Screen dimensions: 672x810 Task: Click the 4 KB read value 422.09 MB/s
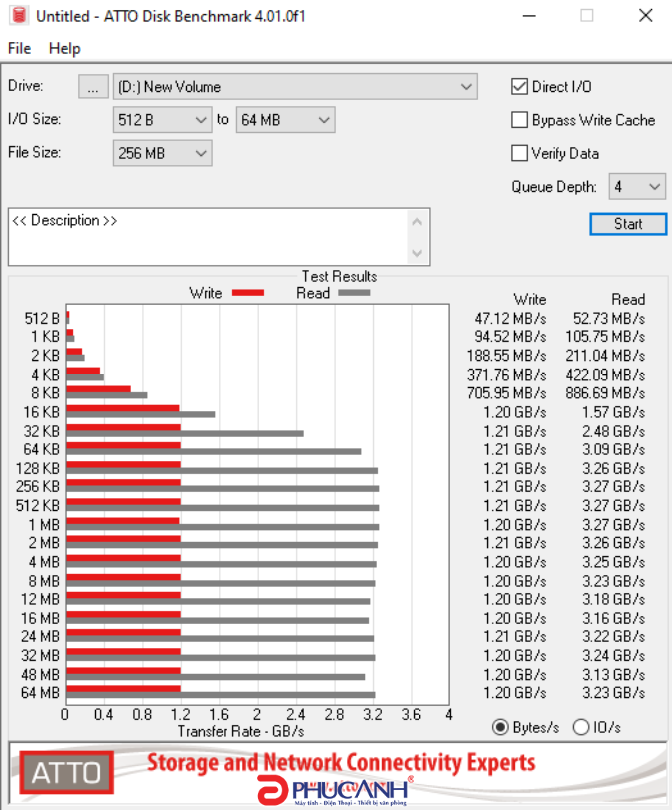pyautogui.click(x=605, y=375)
